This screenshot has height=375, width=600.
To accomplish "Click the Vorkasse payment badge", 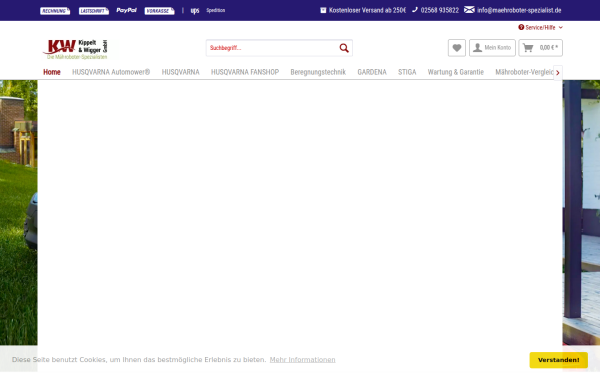I will [160, 11].
